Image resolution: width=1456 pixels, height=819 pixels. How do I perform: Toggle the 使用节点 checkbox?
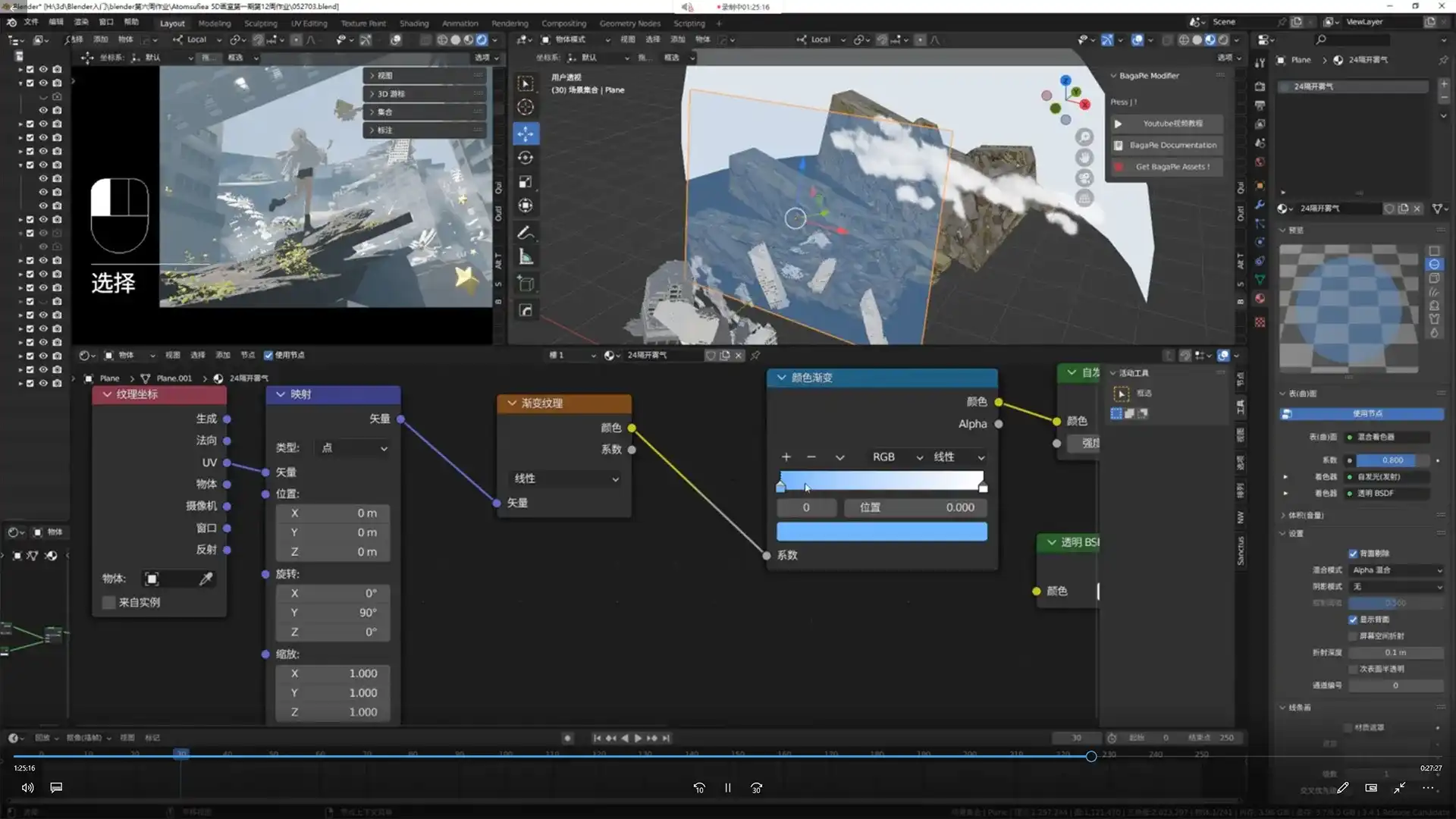(x=268, y=355)
